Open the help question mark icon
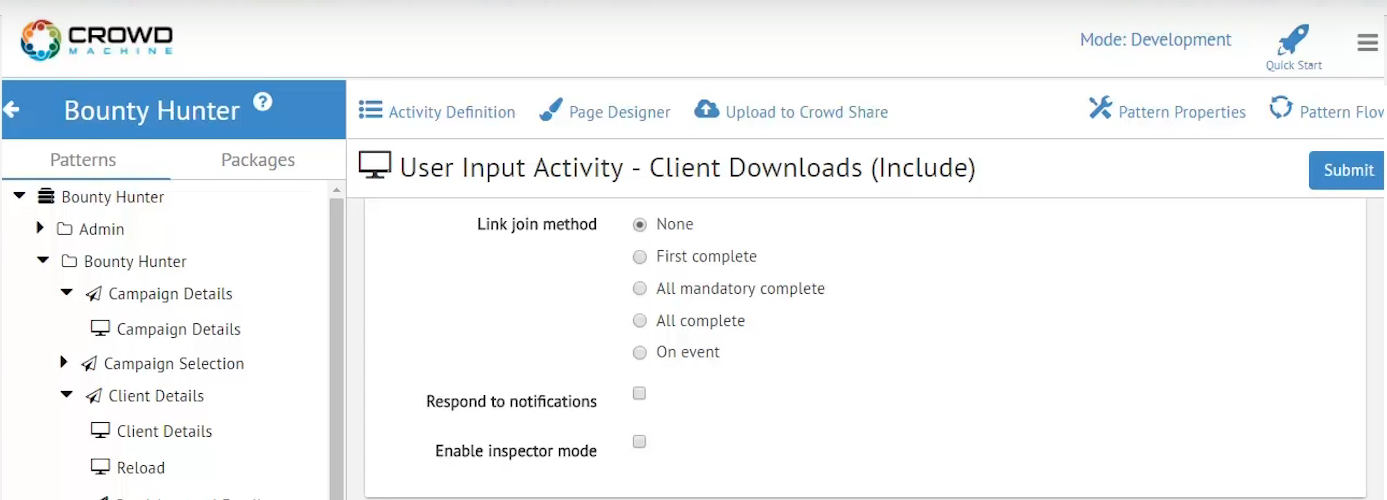The width and height of the screenshot is (1387, 500). [262, 101]
